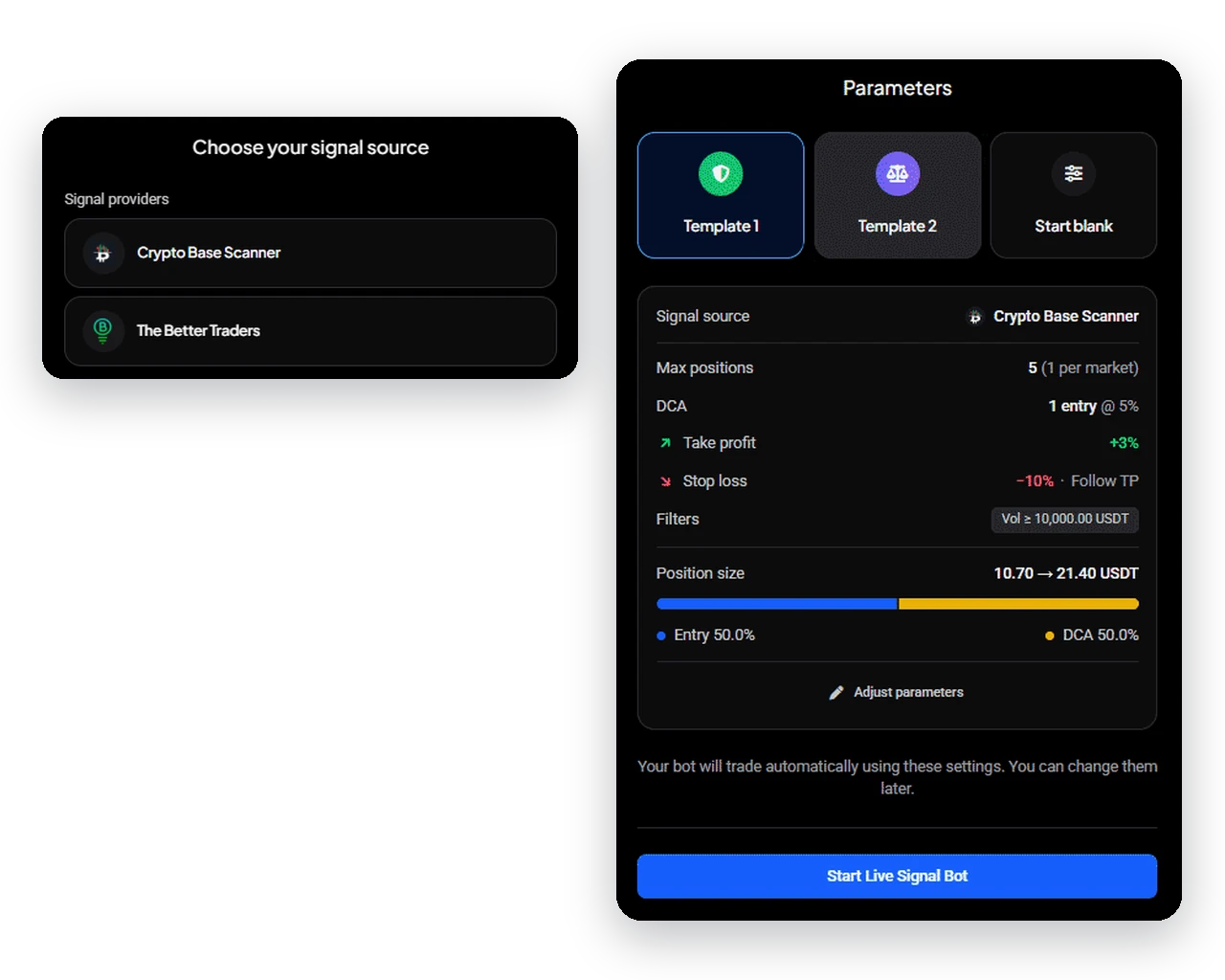Click the yellow DCA portion of position bar
Image resolution: width=1225 pixels, height=980 pixels.
point(1018,604)
